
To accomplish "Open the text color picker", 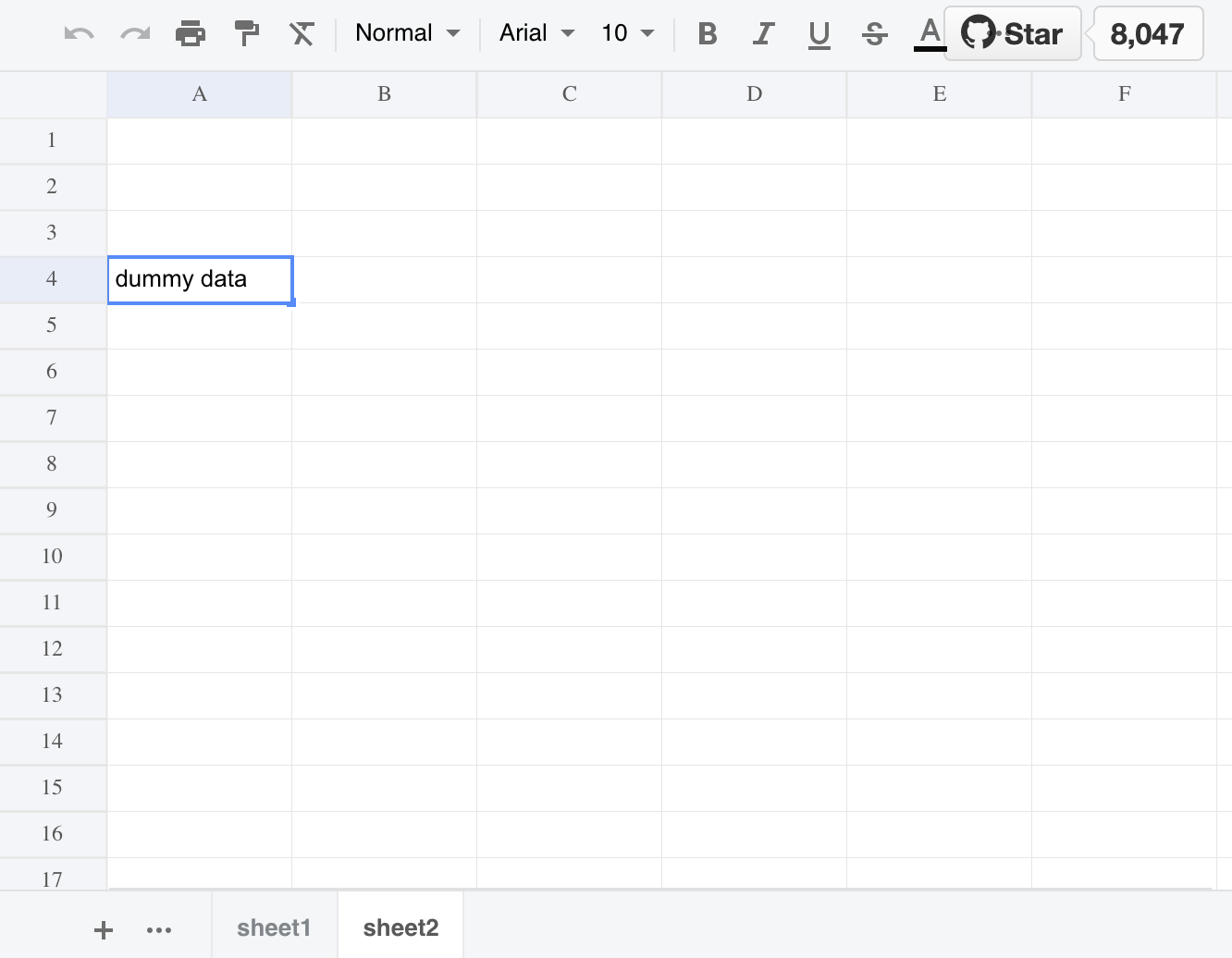I will (928, 32).
